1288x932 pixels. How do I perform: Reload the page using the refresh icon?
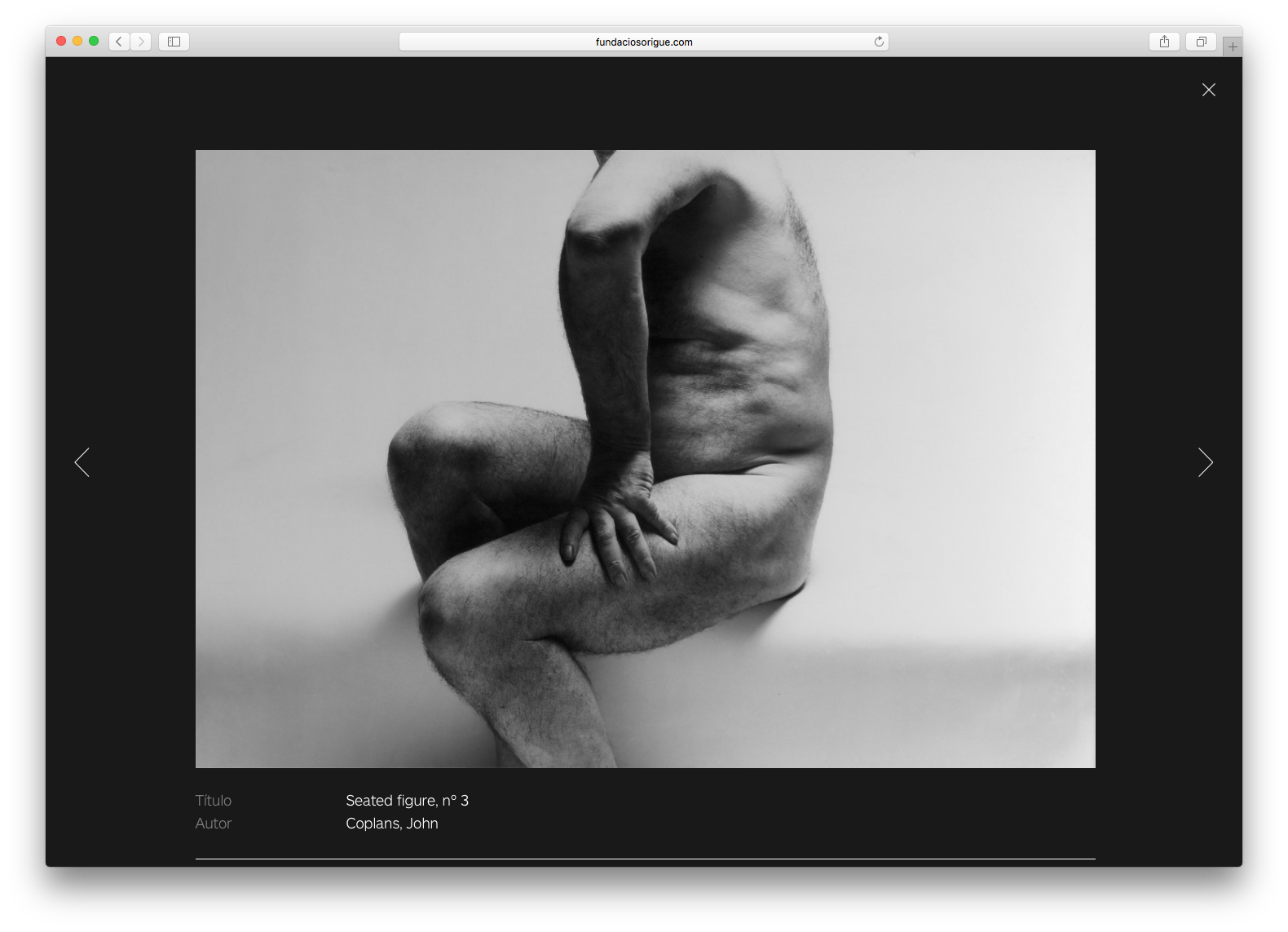[x=879, y=42]
